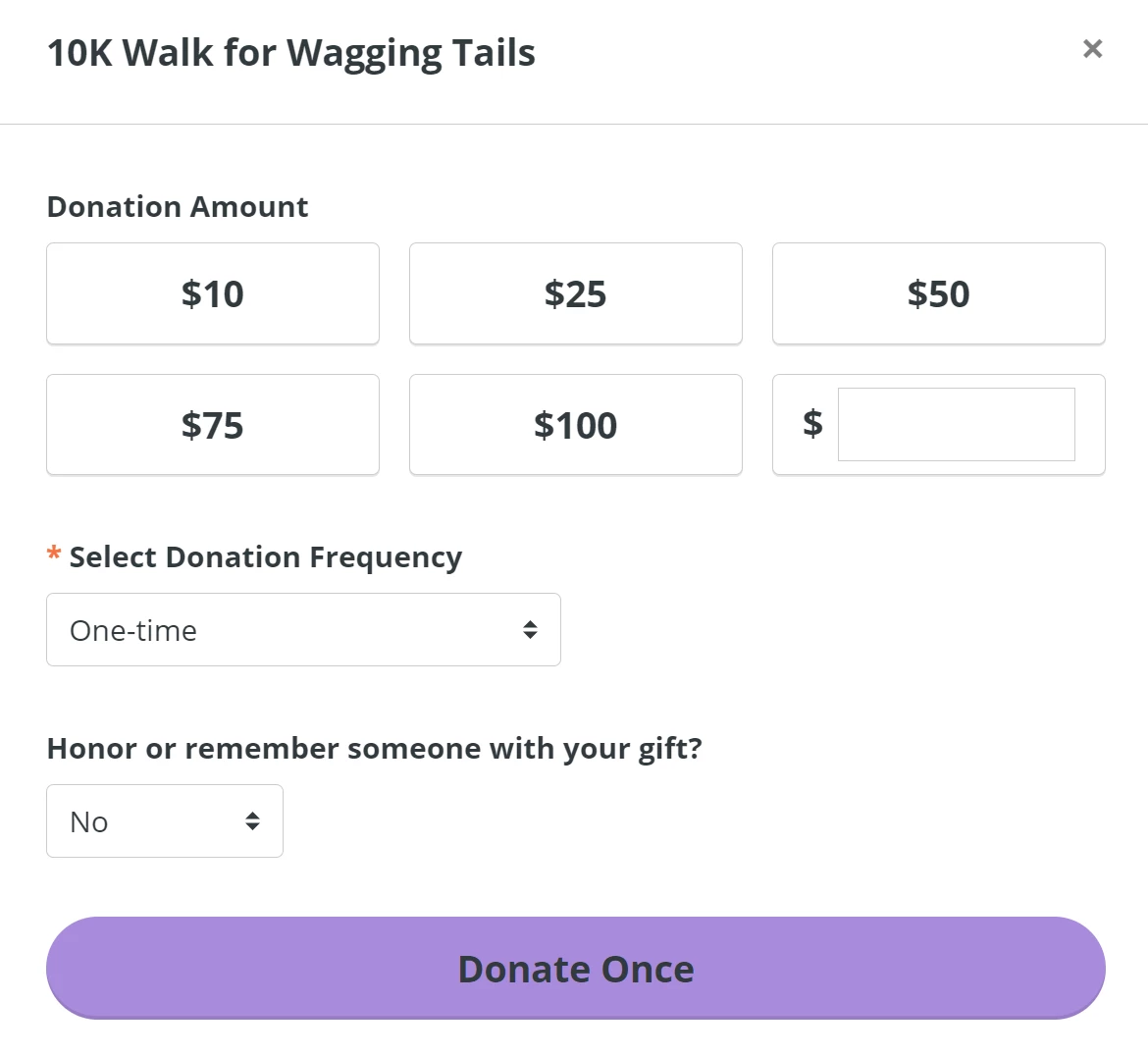Viewport: 1148px width, 1056px height.
Task: Select the $75 donation amount
Action: 212,424
